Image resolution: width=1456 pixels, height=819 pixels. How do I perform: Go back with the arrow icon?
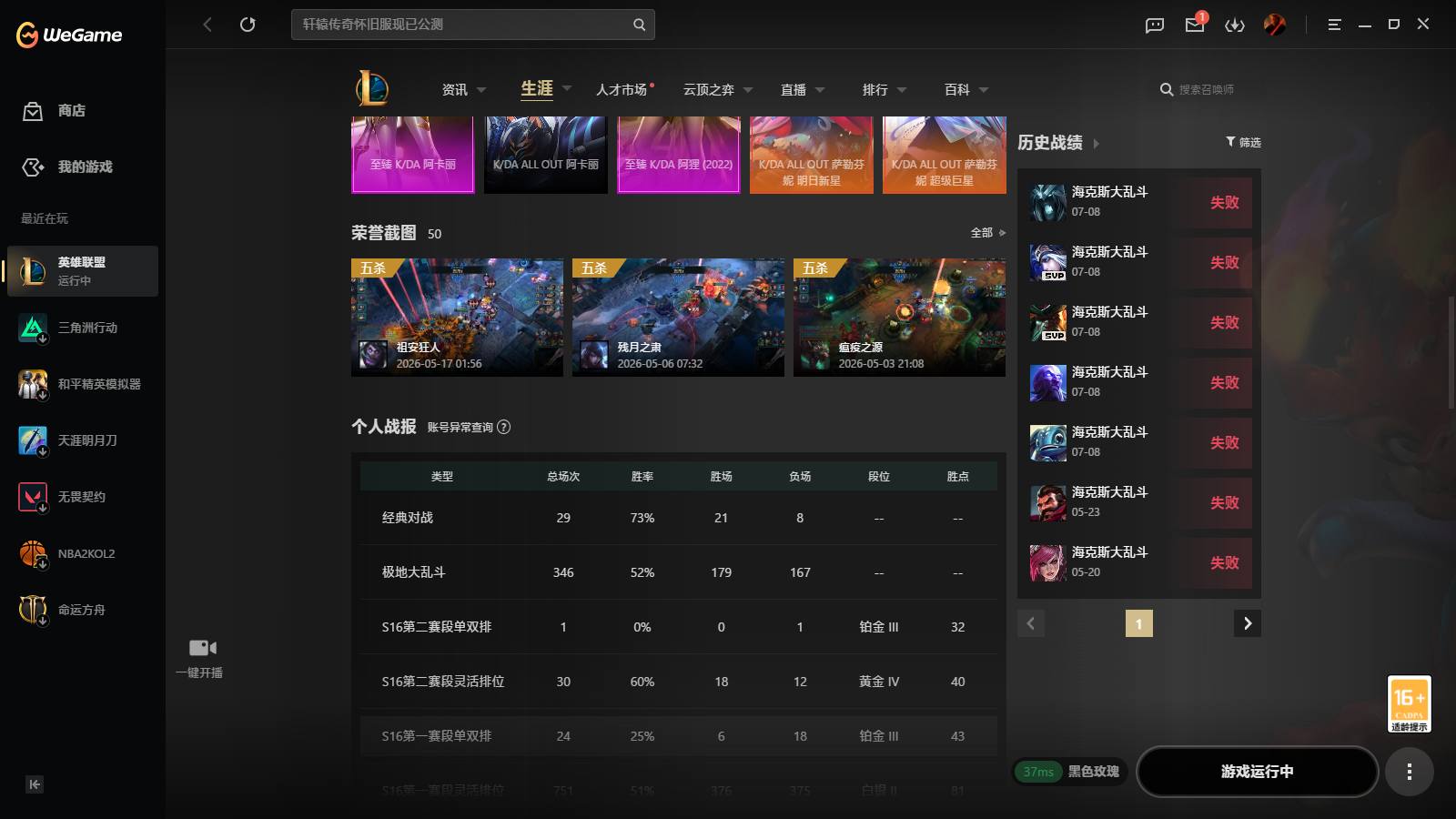(x=207, y=25)
